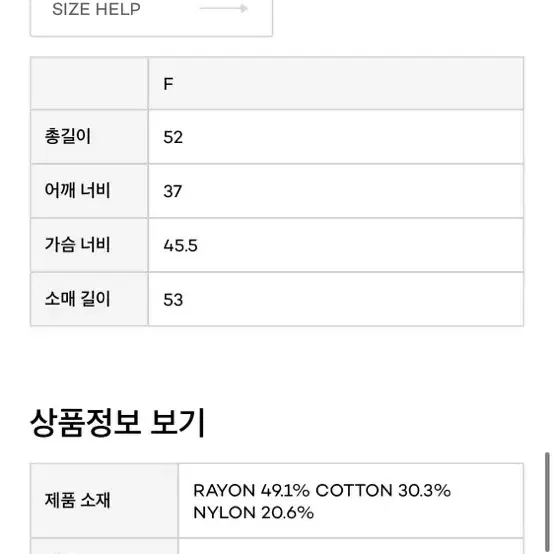Click the 상품정보 보기 heading
Viewport: 554px width, 554px height.
pyautogui.click(x=117, y=423)
